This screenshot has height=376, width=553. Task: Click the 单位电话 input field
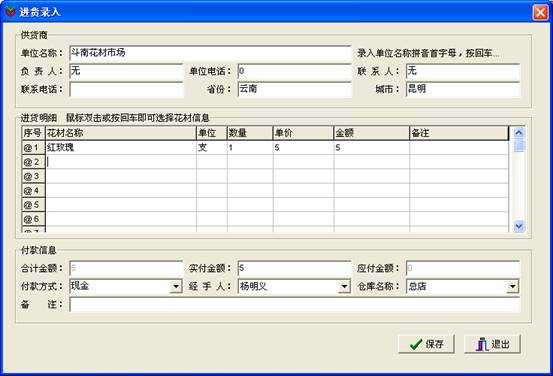pos(294,72)
